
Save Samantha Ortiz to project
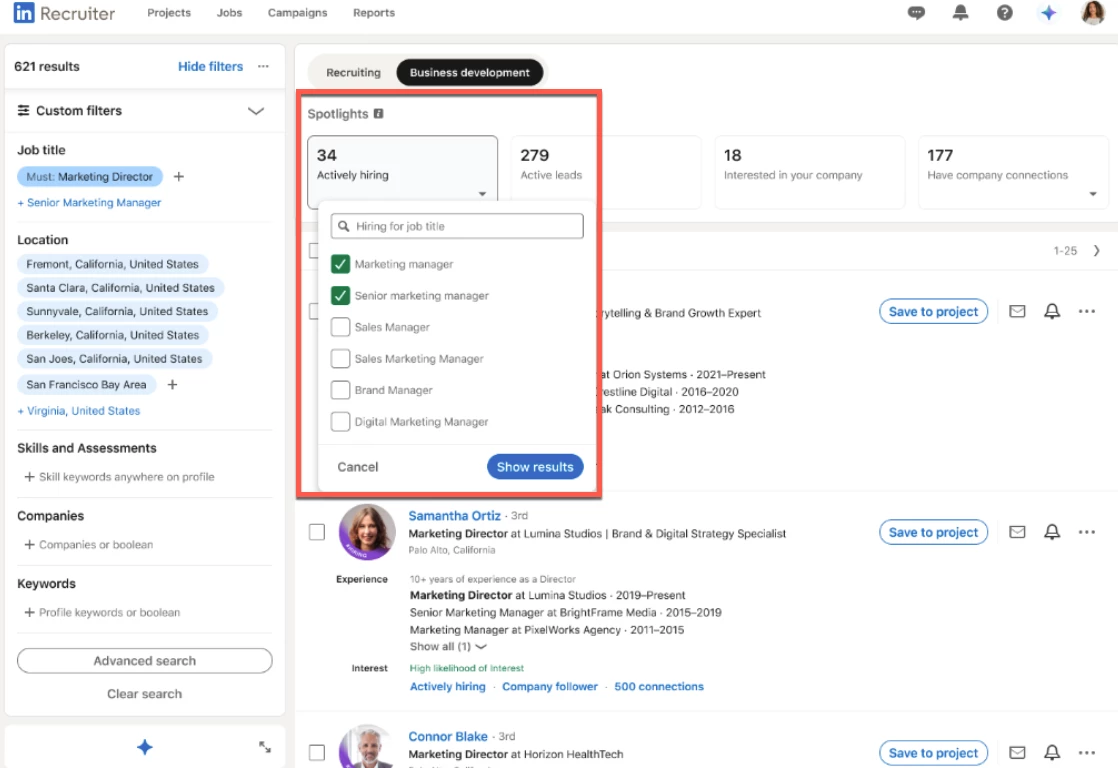coord(933,532)
